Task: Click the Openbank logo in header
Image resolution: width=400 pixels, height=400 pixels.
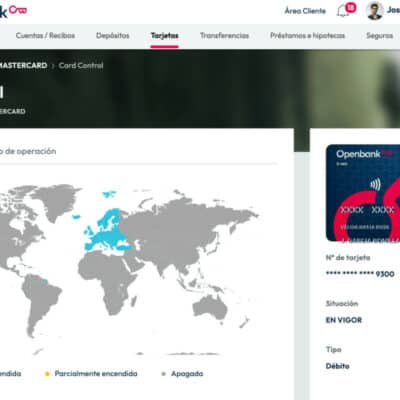Action: tap(13, 11)
